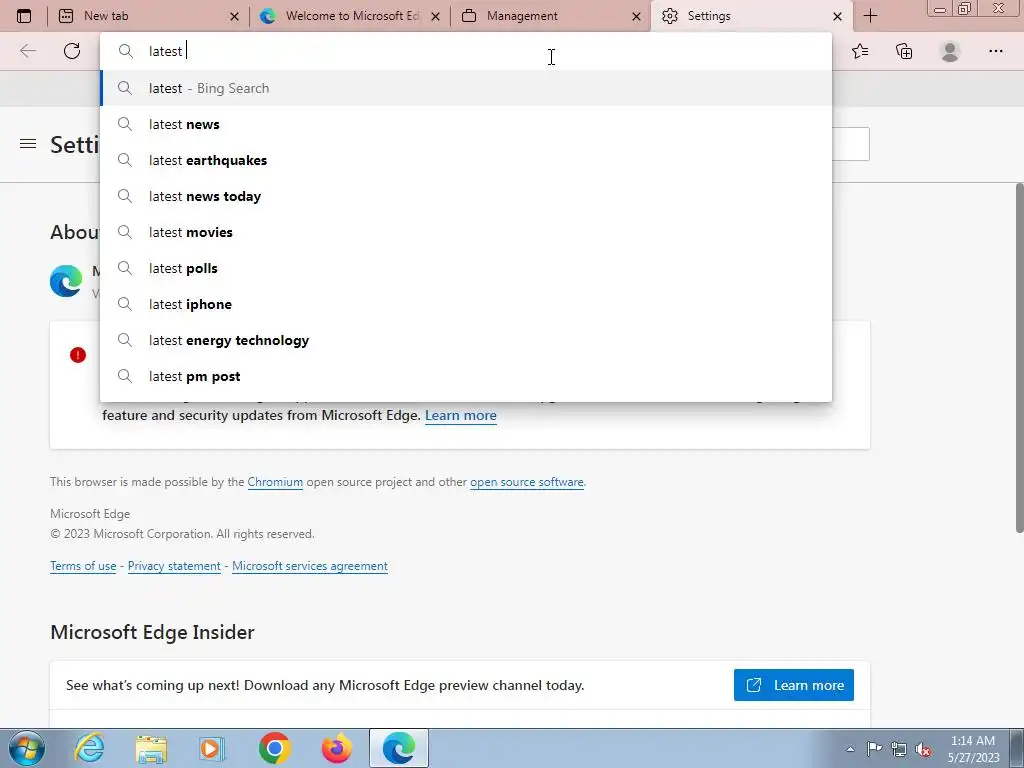Open the Collections icon
This screenshot has width=1024, height=768.
904,51
